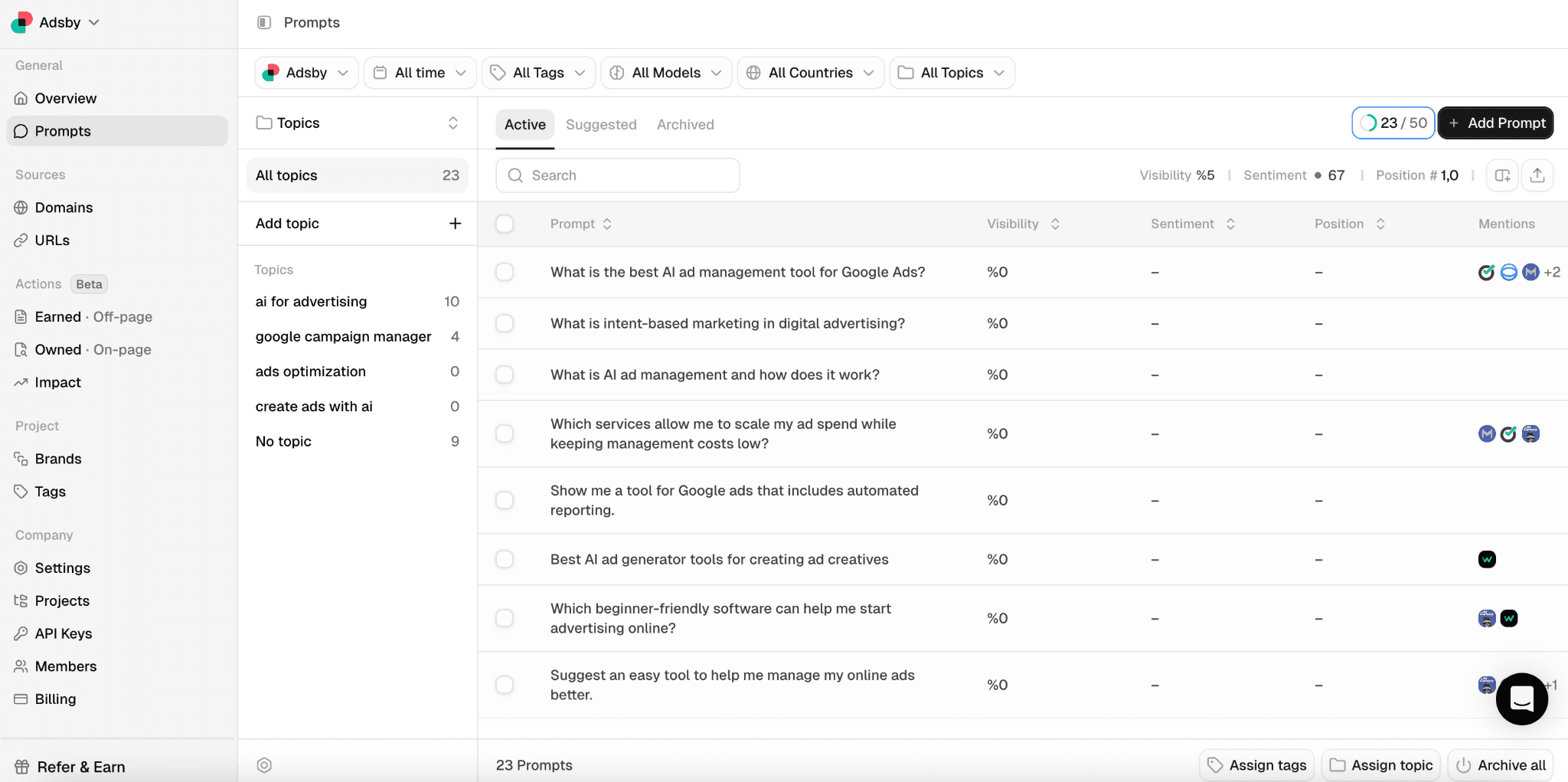Toggle the sidebar collapse icon beside Prompts

click(x=264, y=22)
